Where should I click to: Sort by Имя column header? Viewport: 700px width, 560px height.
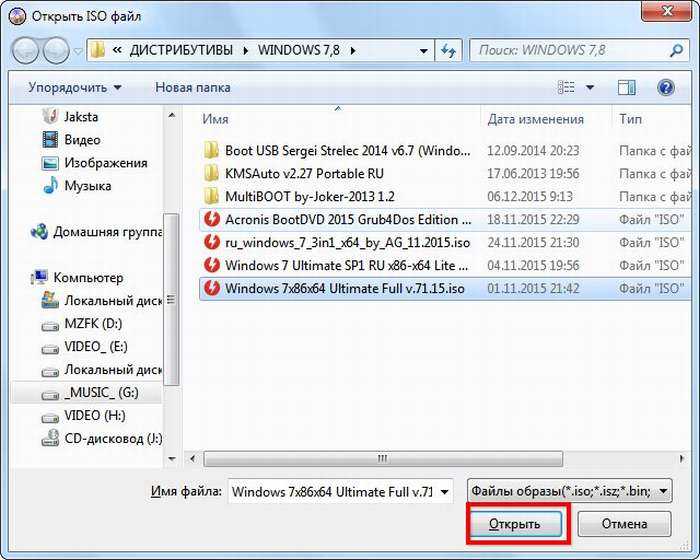pyautogui.click(x=215, y=119)
